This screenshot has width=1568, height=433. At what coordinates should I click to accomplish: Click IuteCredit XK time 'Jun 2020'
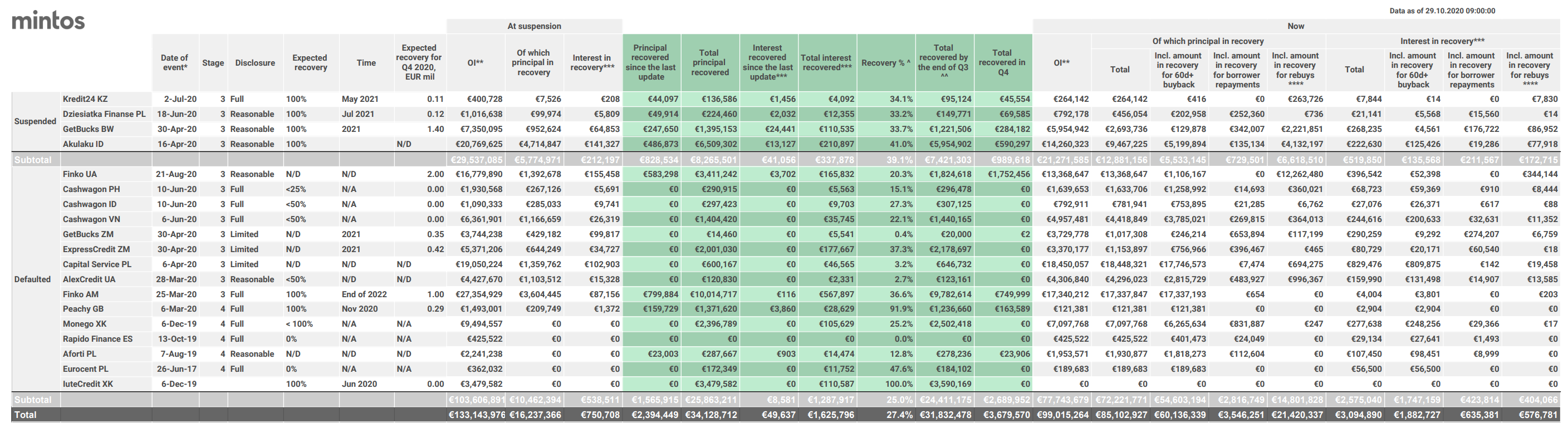(359, 383)
